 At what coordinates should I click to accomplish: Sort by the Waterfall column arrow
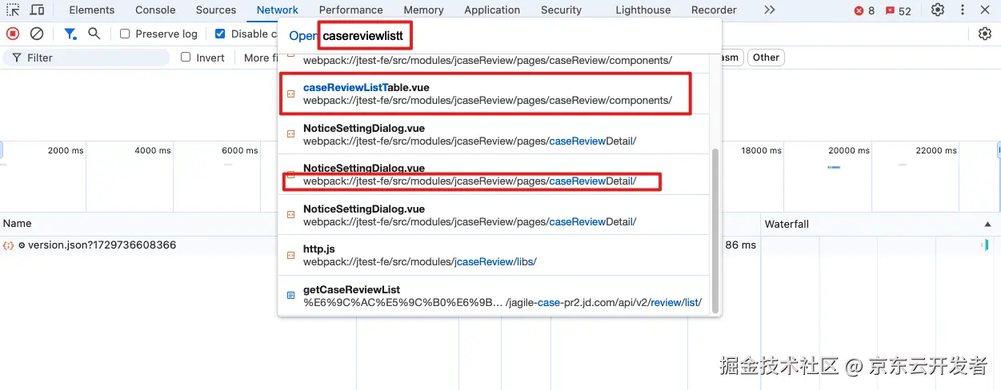pyautogui.click(x=988, y=224)
